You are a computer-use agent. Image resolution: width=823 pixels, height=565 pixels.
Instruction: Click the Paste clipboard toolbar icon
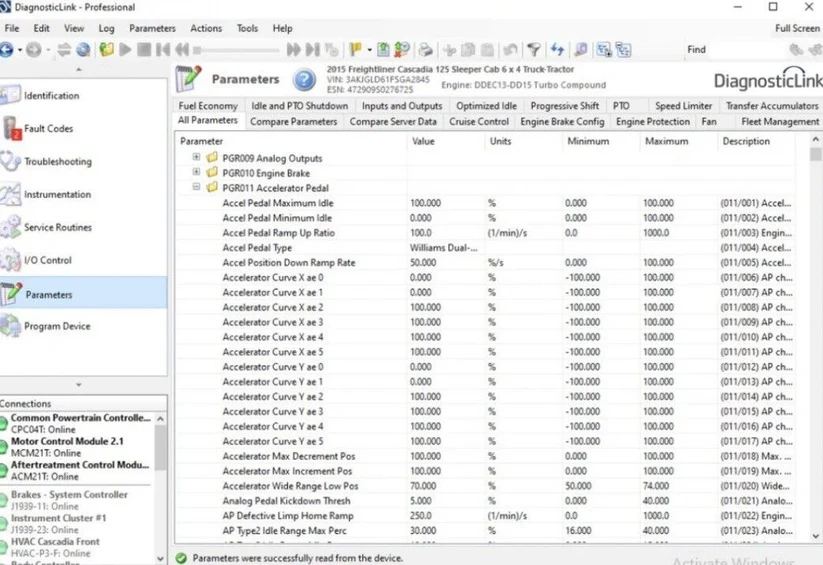(x=488, y=50)
